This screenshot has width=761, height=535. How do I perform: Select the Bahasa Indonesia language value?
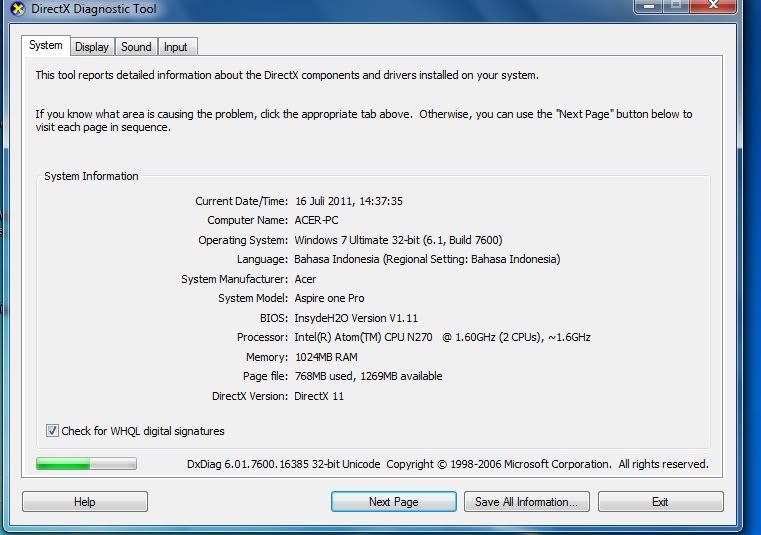427,259
